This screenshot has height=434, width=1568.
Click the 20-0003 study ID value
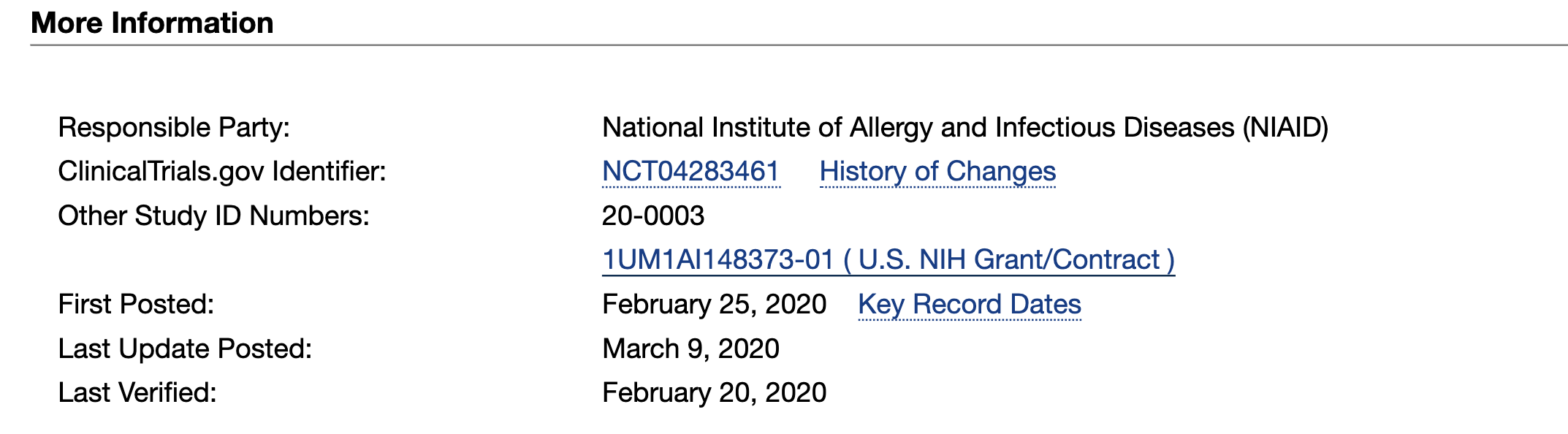pos(653,216)
